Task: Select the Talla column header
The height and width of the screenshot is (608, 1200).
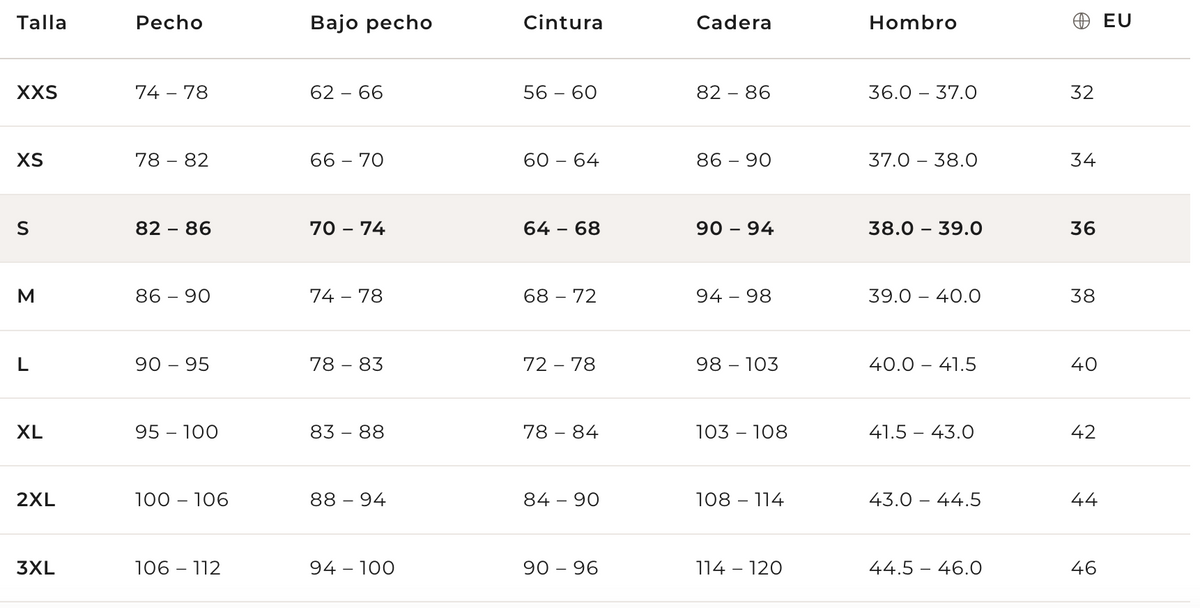Action: (42, 22)
